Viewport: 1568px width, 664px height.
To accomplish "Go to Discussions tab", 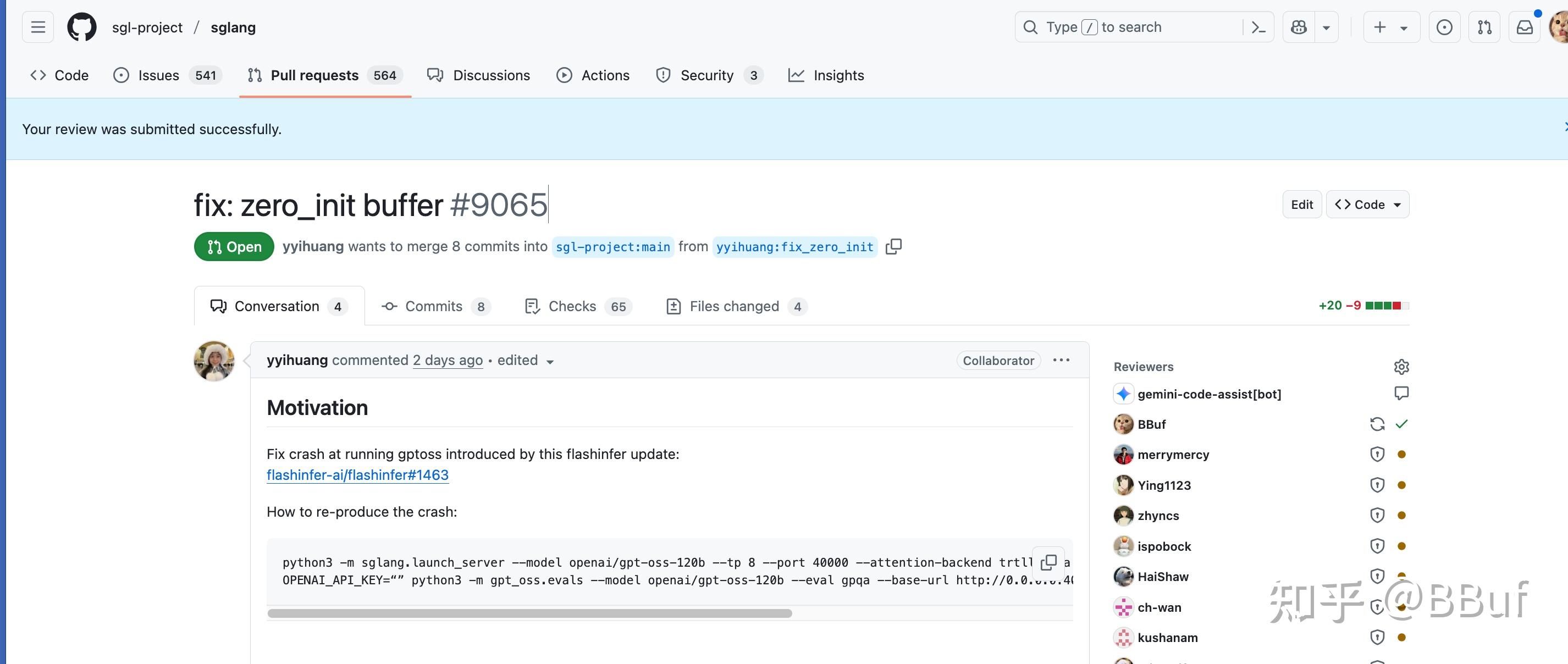I will click(478, 75).
